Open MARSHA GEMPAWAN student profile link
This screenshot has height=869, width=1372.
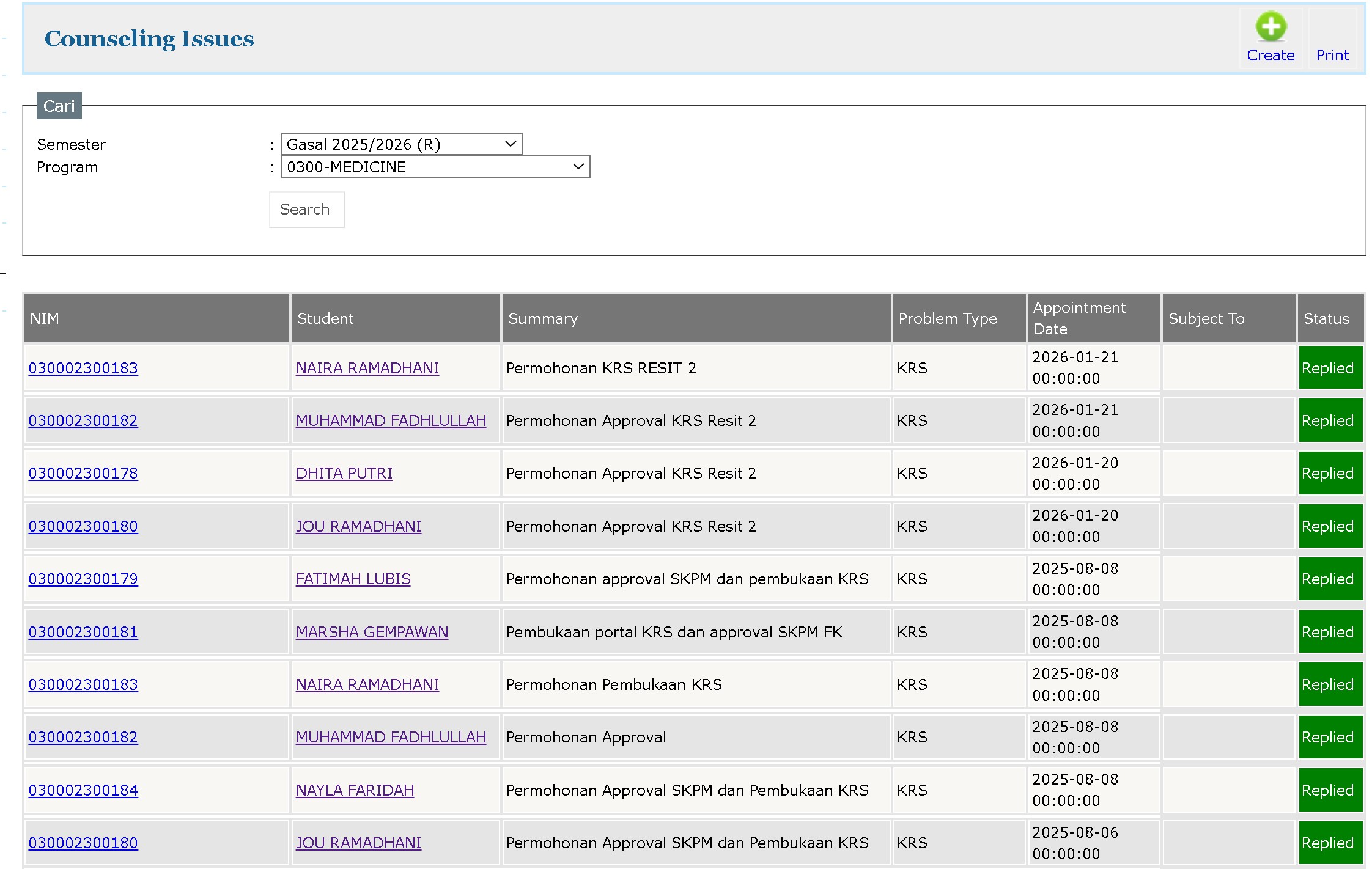point(372,632)
